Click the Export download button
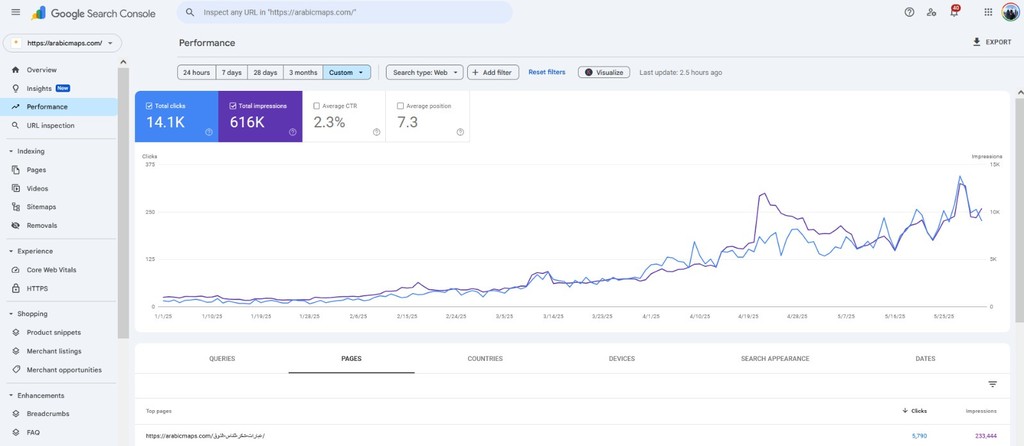The width and height of the screenshot is (1024, 446). click(991, 42)
